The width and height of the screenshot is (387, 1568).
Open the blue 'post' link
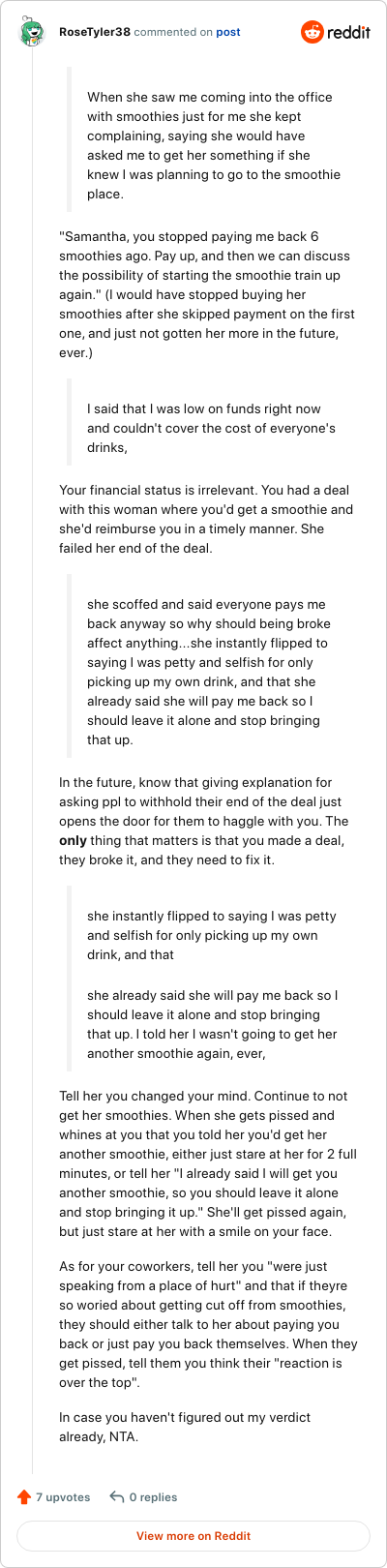pyautogui.click(x=228, y=32)
